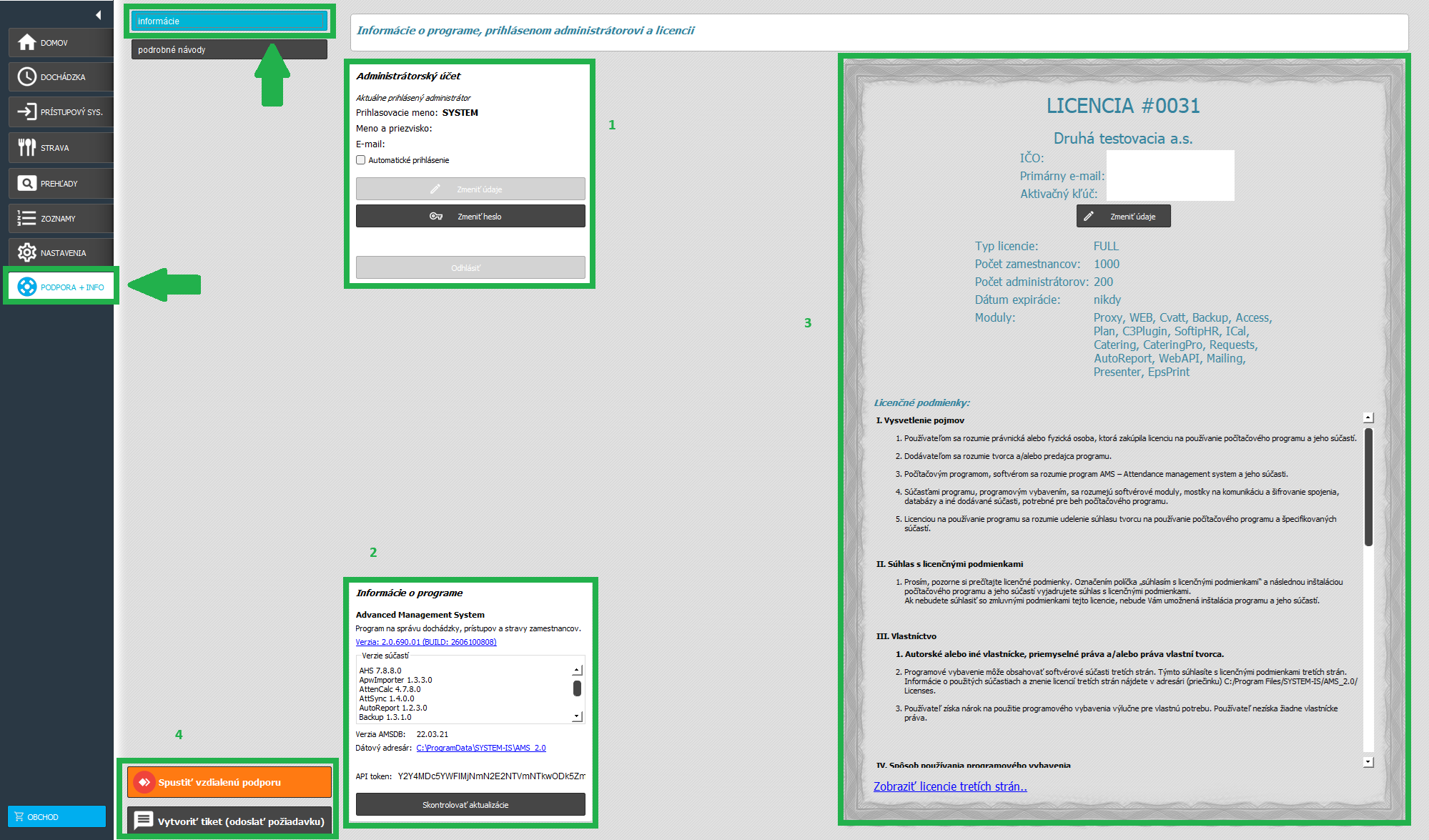Open Zobraziť licencie tretích strán link
The height and width of the screenshot is (840, 1429).
tap(950, 786)
